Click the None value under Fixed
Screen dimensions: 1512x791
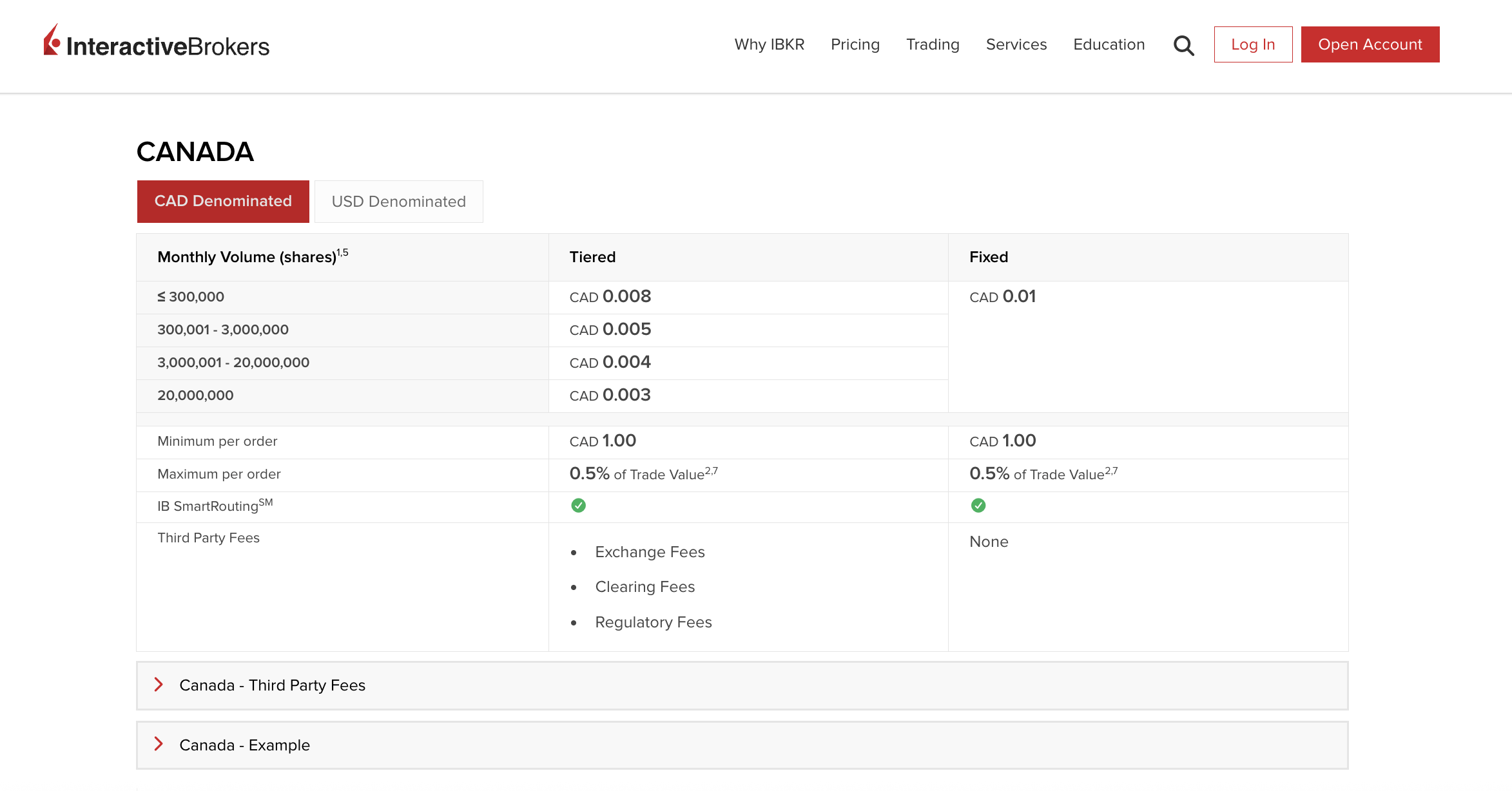(x=989, y=542)
